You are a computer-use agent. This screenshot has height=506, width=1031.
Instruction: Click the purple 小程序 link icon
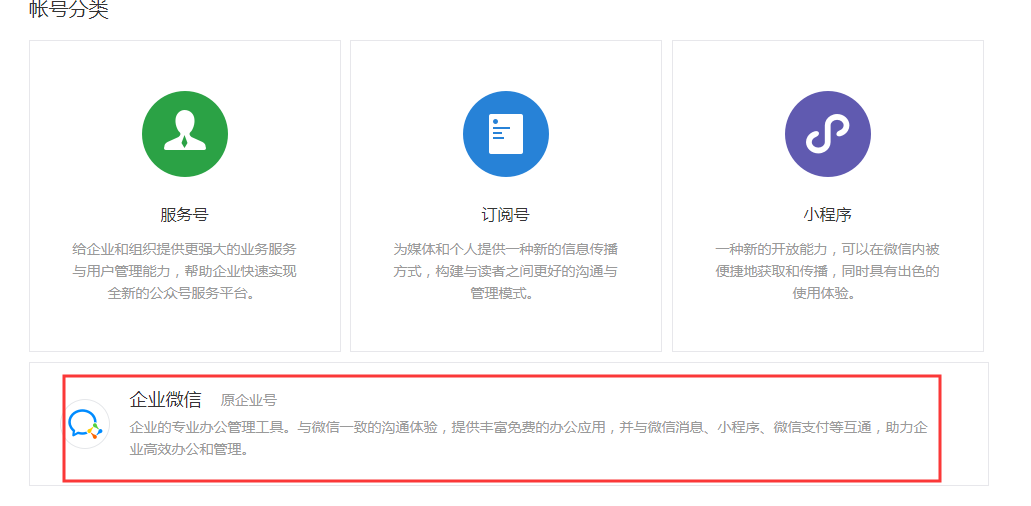point(827,134)
